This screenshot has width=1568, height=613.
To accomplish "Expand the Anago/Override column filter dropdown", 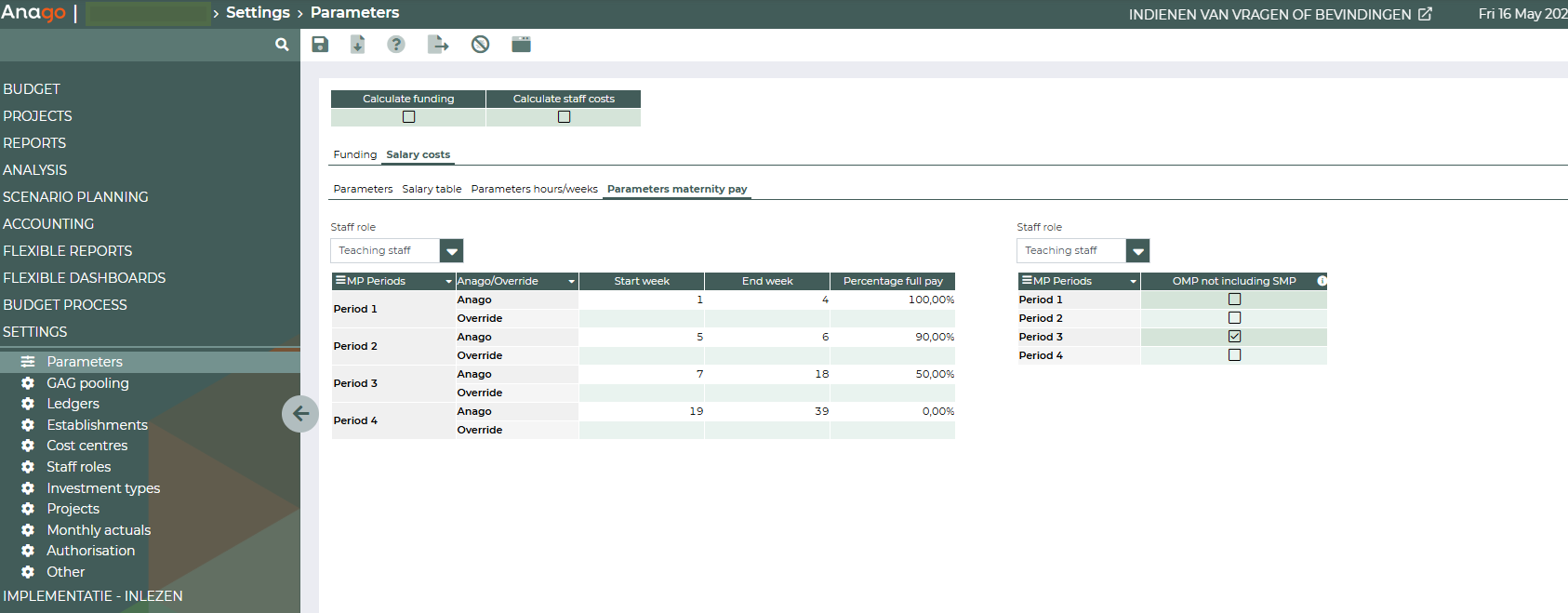I will (x=571, y=281).
